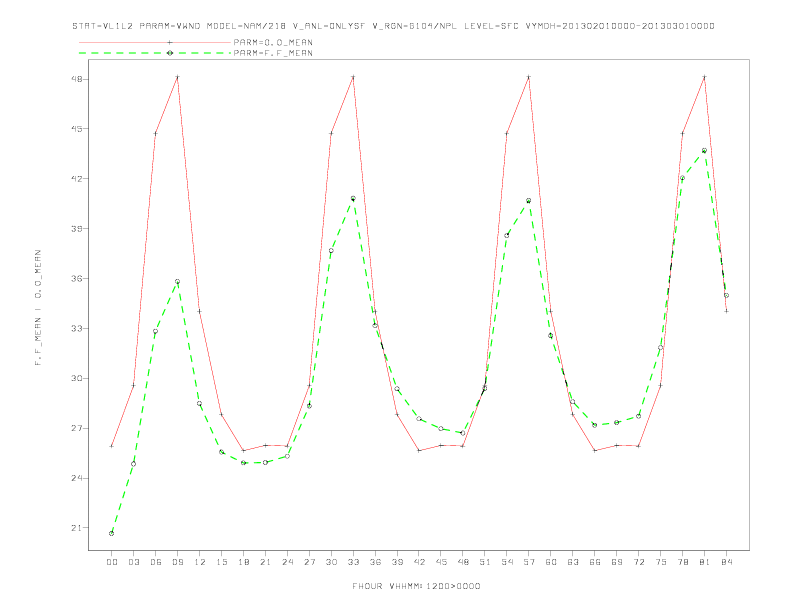The width and height of the screenshot is (792, 612).
Task: Click the x-axis tick label 30
Action: coord(331,562)
